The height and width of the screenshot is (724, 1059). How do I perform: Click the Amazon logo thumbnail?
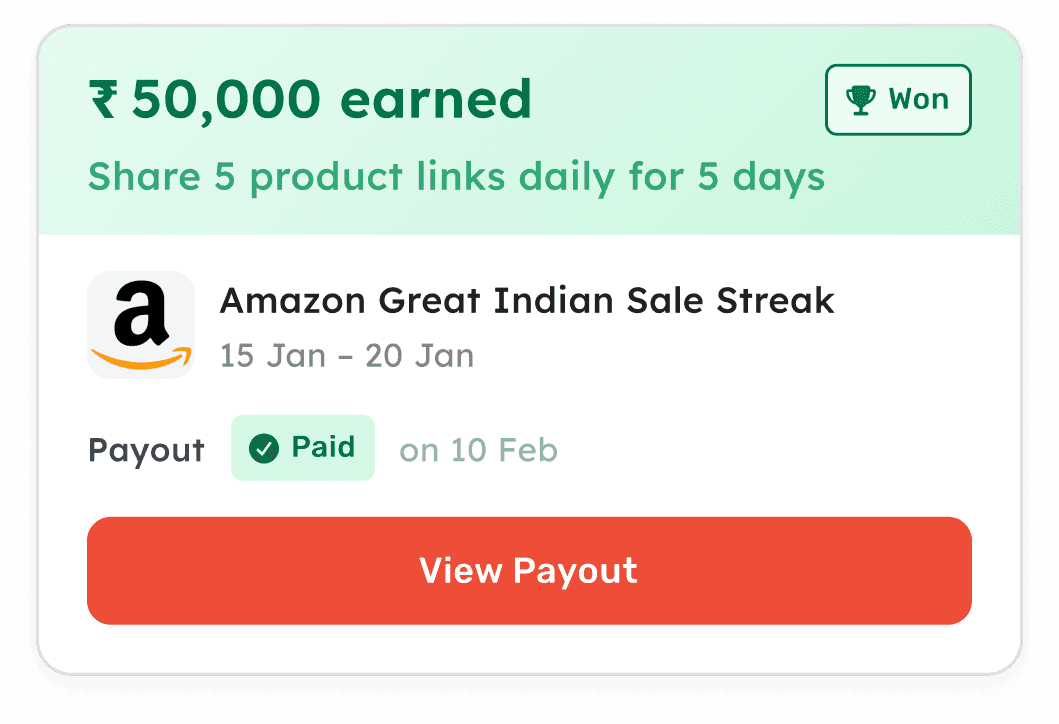[x=141, y=325]
